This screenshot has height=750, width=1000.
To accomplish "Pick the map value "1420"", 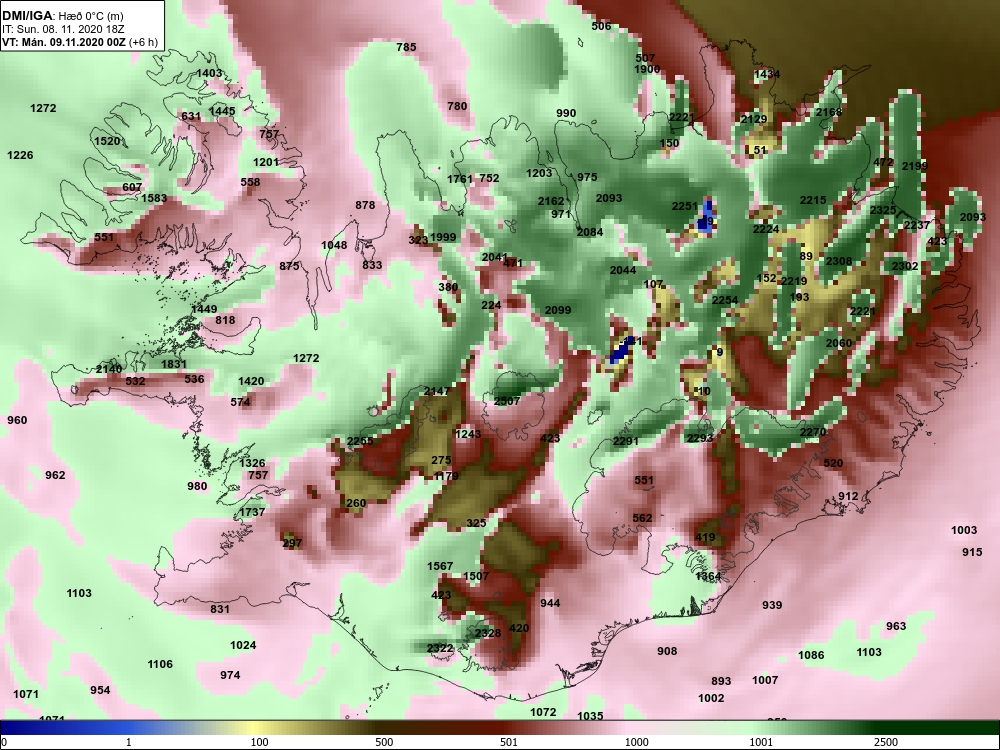I will pyautogui.click(x=251, y=381).
